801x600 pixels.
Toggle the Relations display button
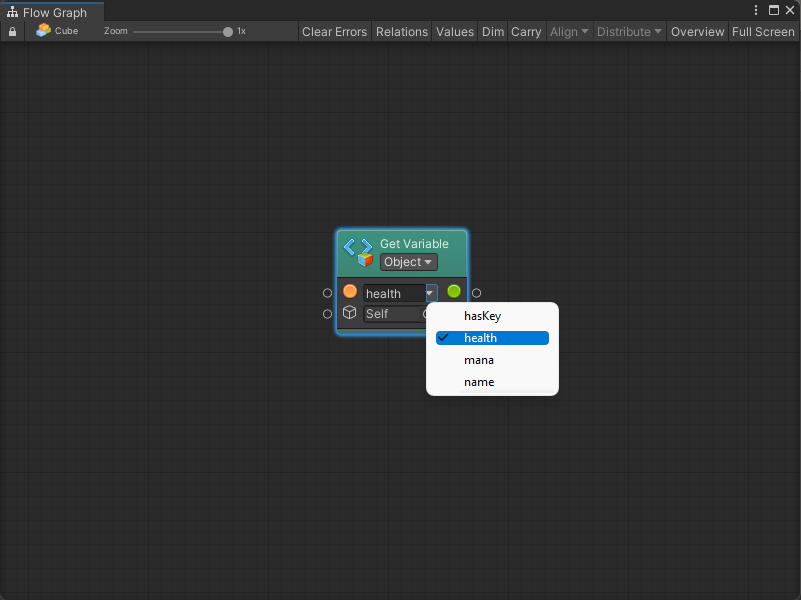[x=401, y=32]
